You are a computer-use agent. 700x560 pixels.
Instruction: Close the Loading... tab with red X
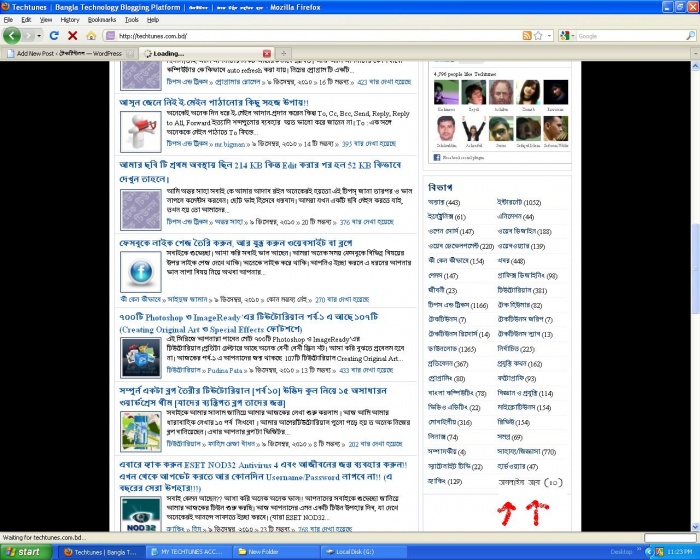267,54
